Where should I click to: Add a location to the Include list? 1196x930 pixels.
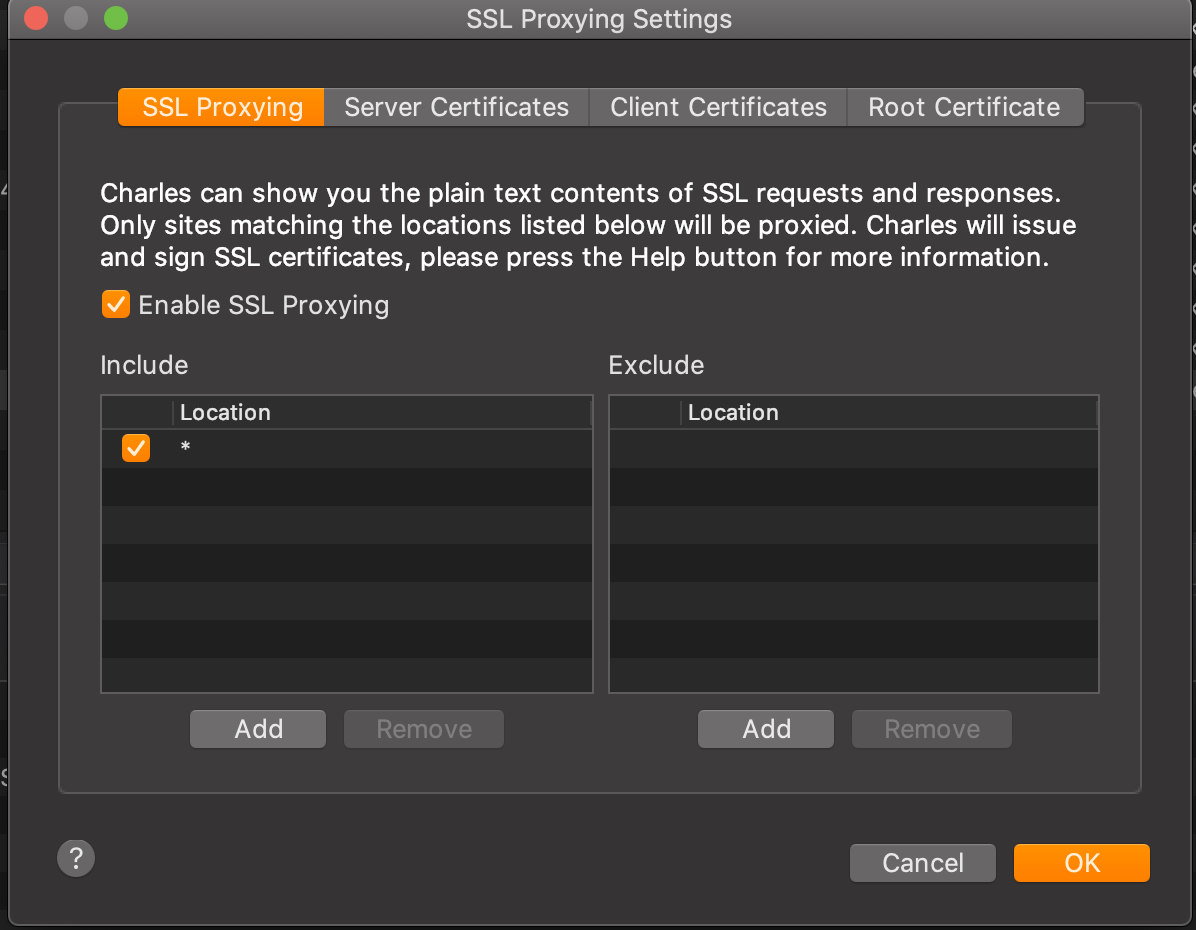coord(258,729)
